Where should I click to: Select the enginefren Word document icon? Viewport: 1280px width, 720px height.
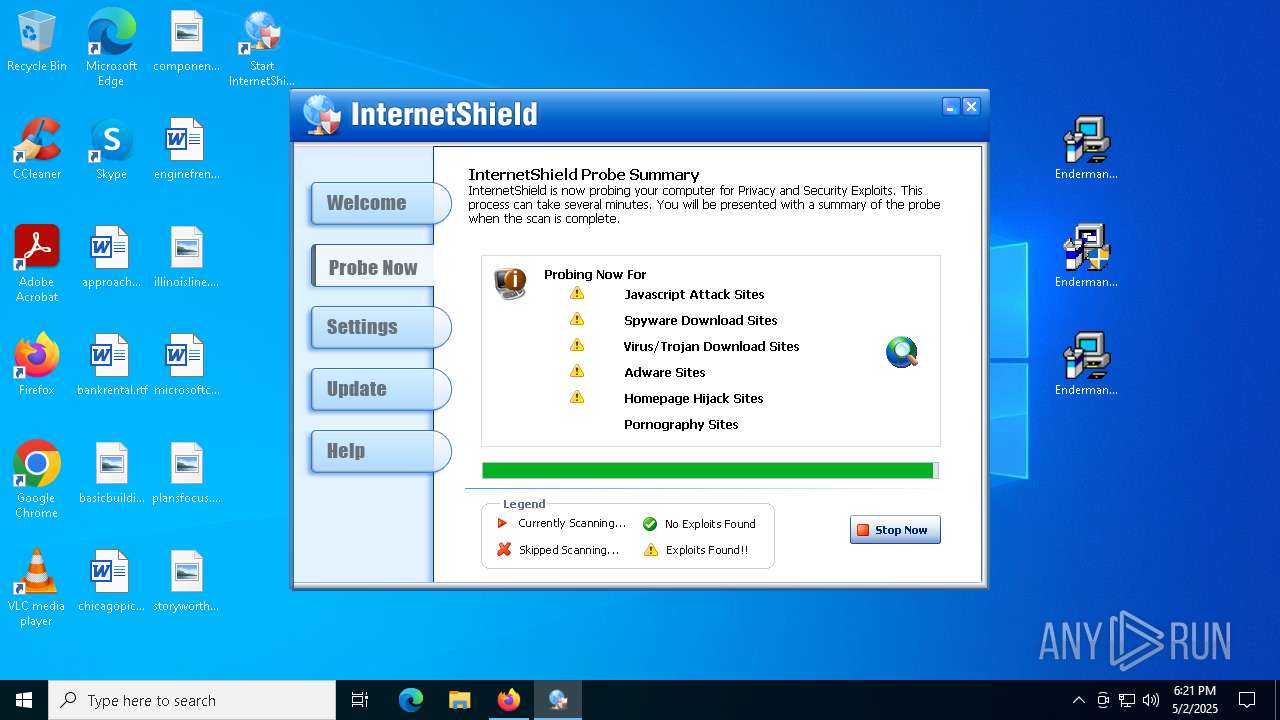(186, 149)
